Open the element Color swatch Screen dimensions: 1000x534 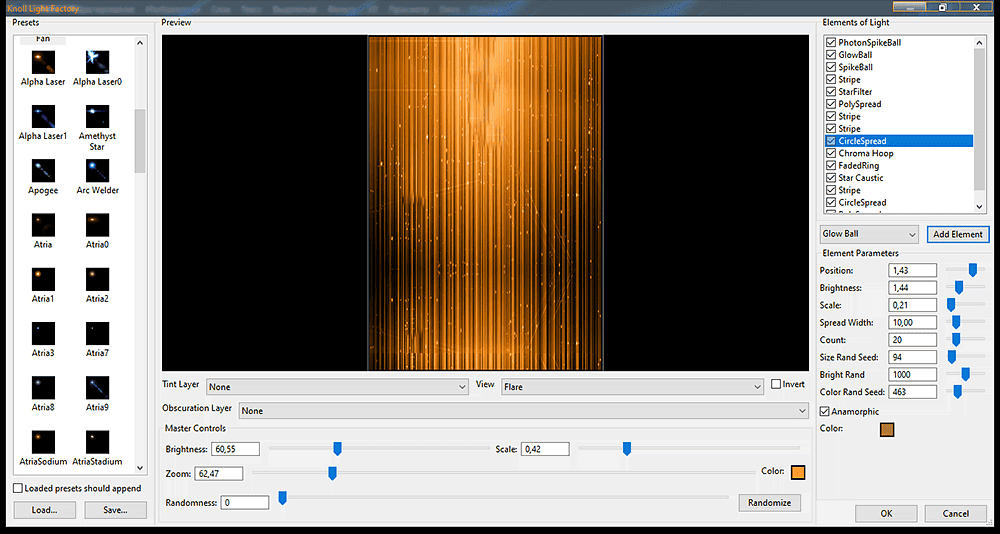[x=886, y=430]
